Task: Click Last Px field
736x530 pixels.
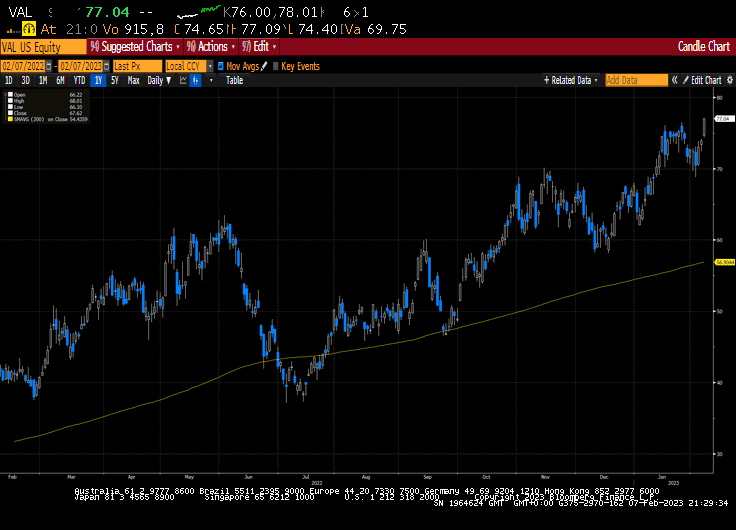Action: tap(137, 66)
